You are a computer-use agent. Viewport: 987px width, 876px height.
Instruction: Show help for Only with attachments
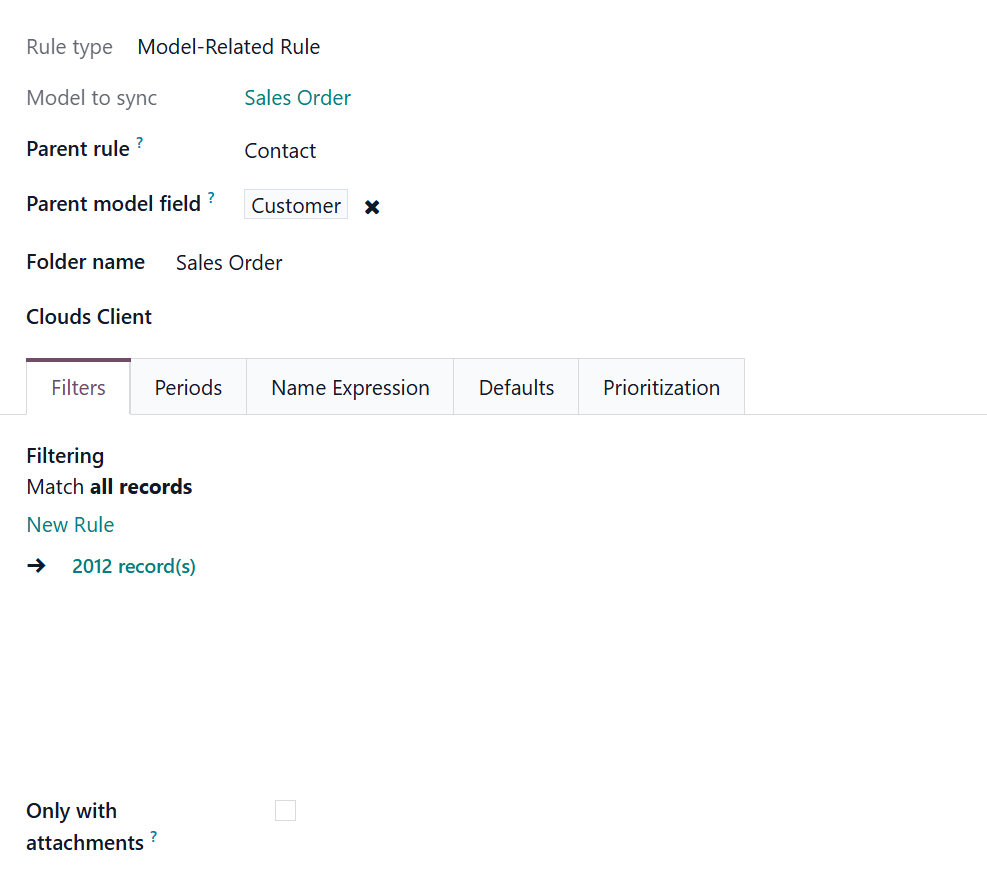click(x=154, y=837)
